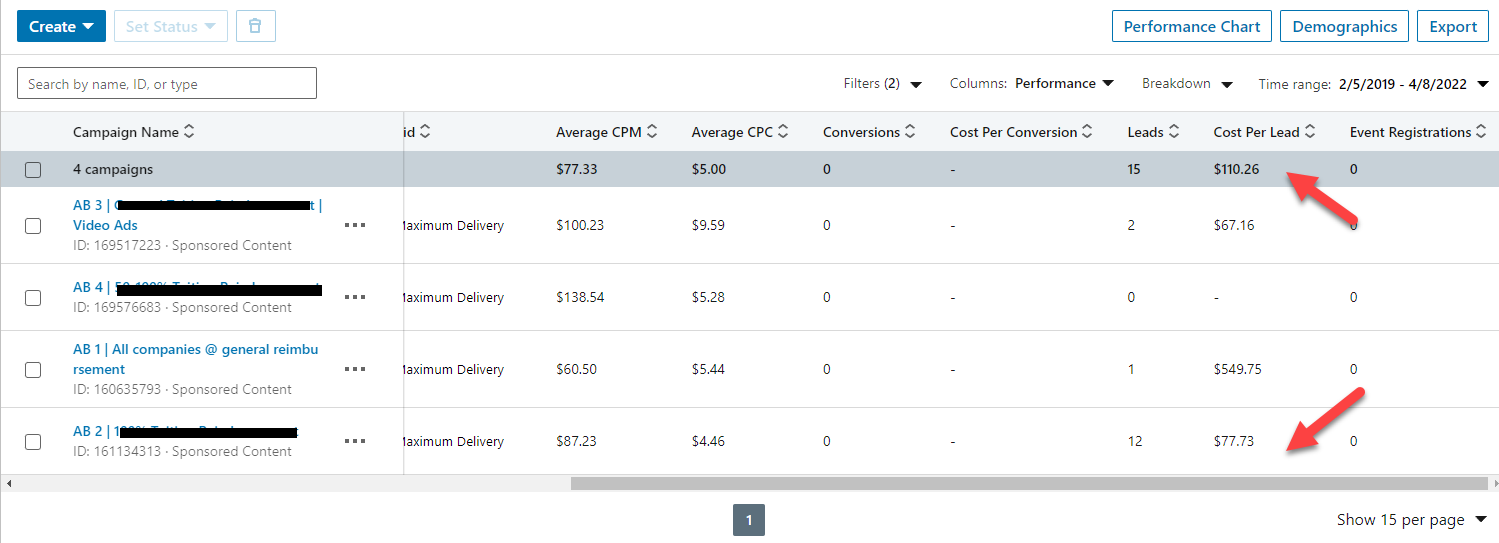Image resolution: width=1499 pixels, height=543 pixels.
Task: Open options menu for AB 2 campaign
Action: tap(355, 441)
